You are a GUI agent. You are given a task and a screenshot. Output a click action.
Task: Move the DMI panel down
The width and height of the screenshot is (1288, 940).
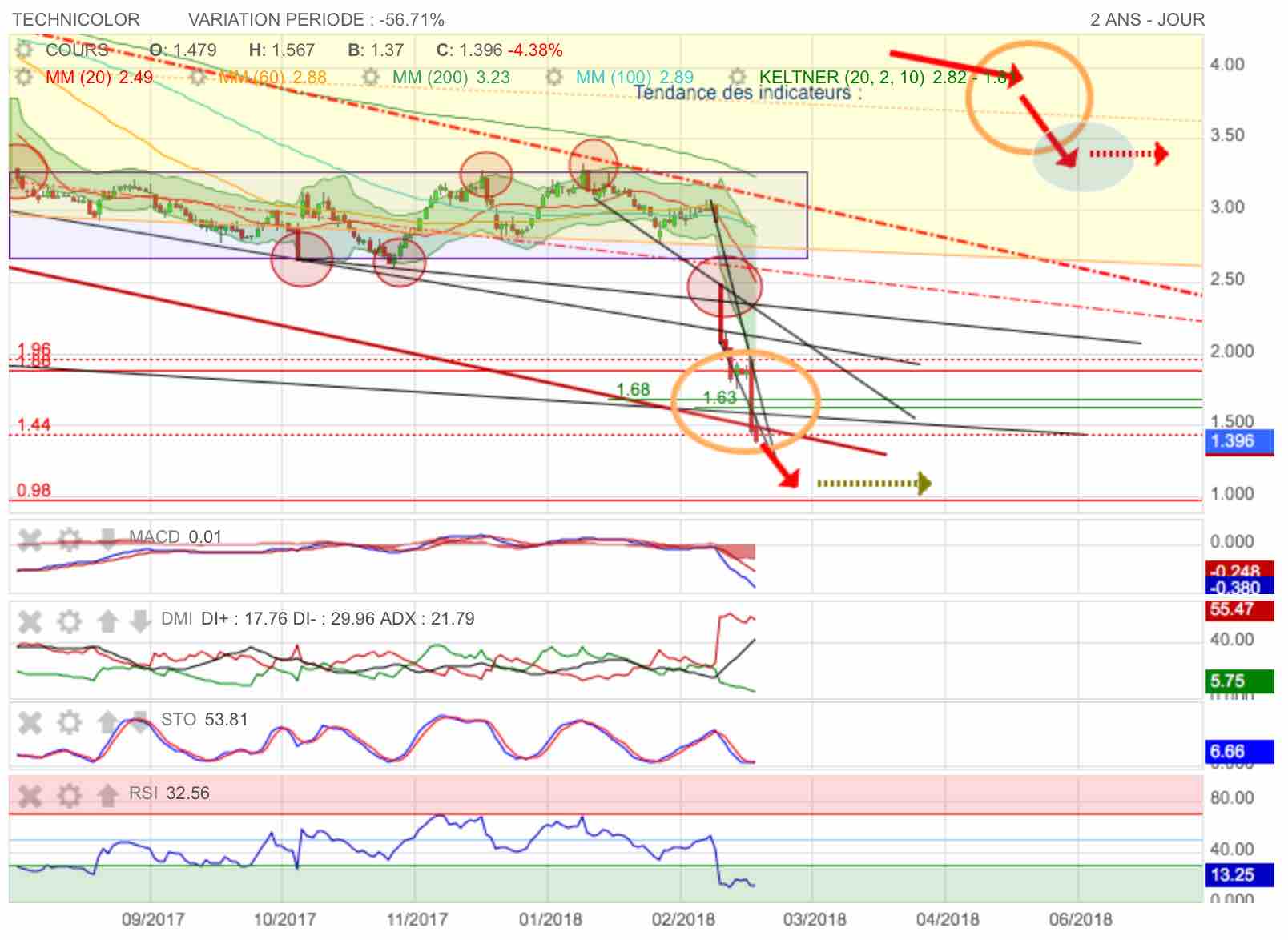139,621
